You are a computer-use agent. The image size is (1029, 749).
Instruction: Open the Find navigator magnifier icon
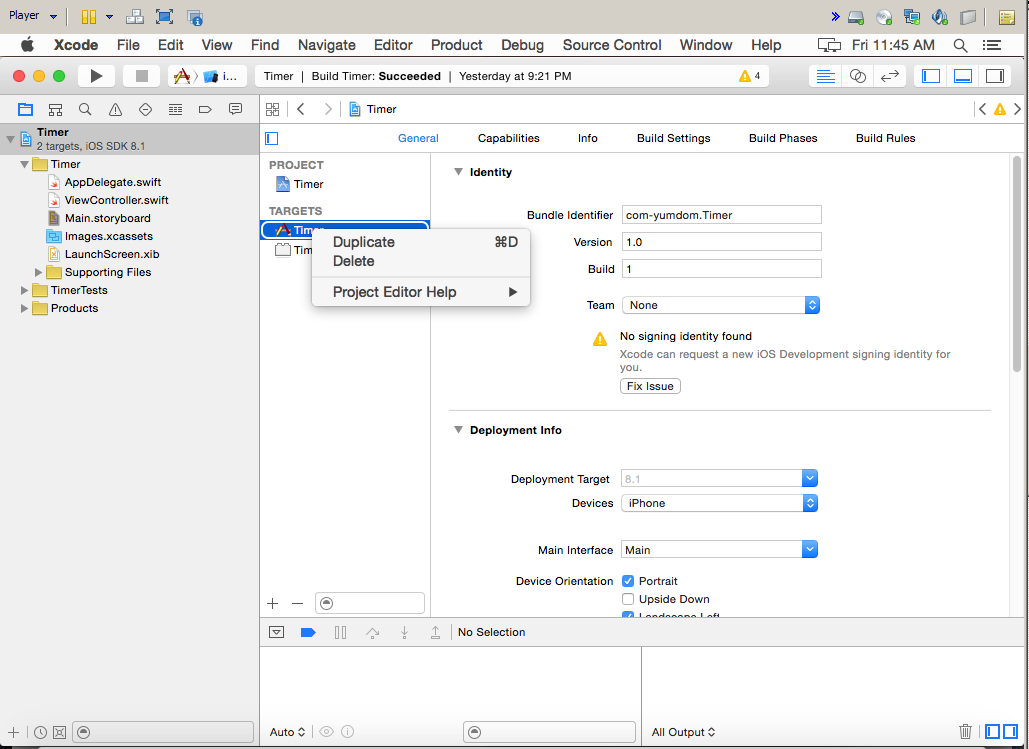click(x=85, y=110)
